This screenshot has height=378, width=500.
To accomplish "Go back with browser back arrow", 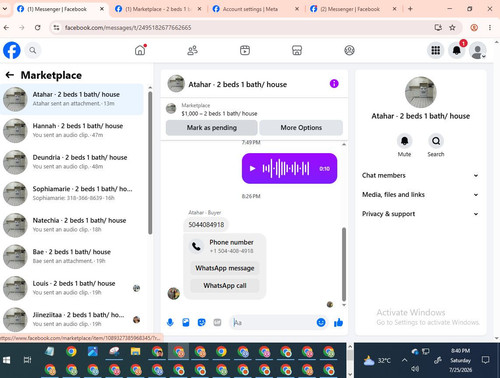I will 6,28.
